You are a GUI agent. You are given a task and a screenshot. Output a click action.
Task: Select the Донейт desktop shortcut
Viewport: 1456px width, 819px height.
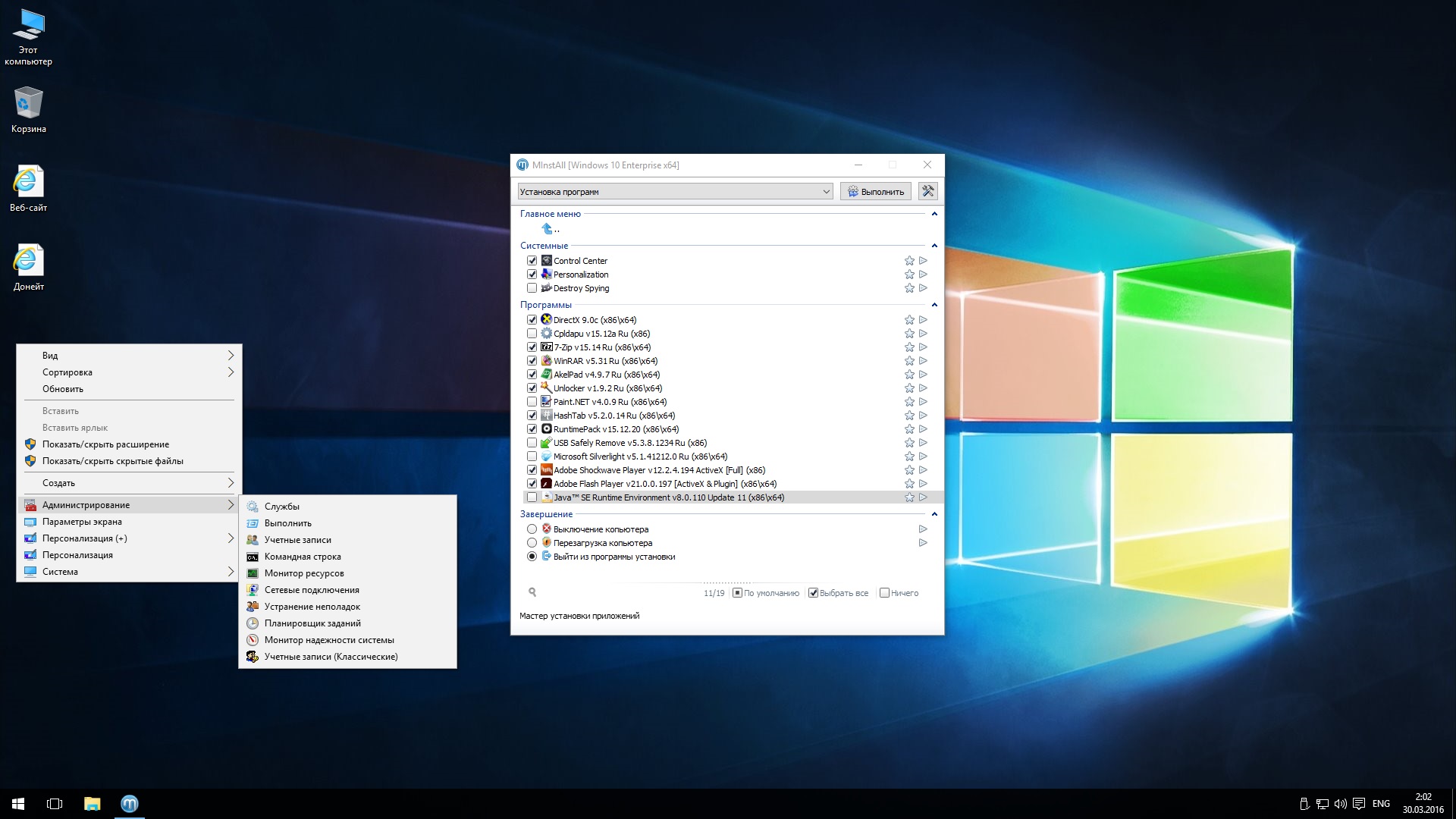point(28,267)
